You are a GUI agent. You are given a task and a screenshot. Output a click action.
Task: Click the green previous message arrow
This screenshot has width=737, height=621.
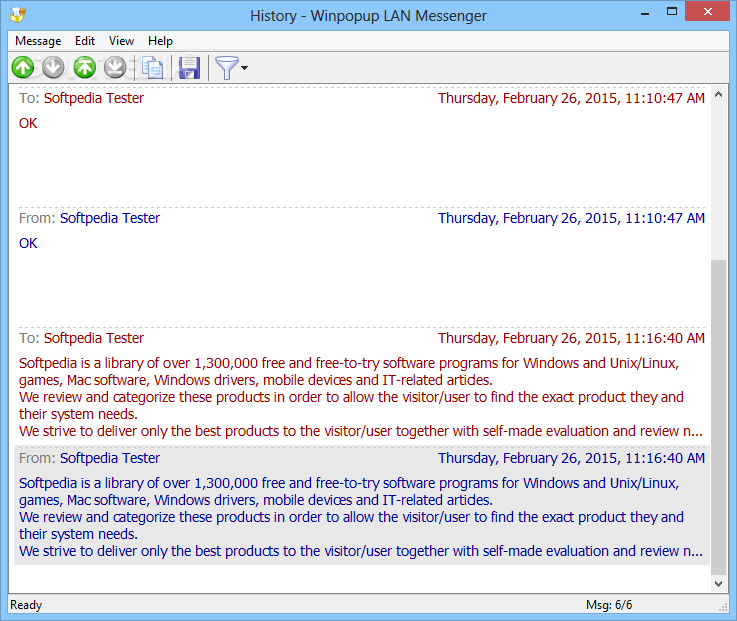point(23,67)
